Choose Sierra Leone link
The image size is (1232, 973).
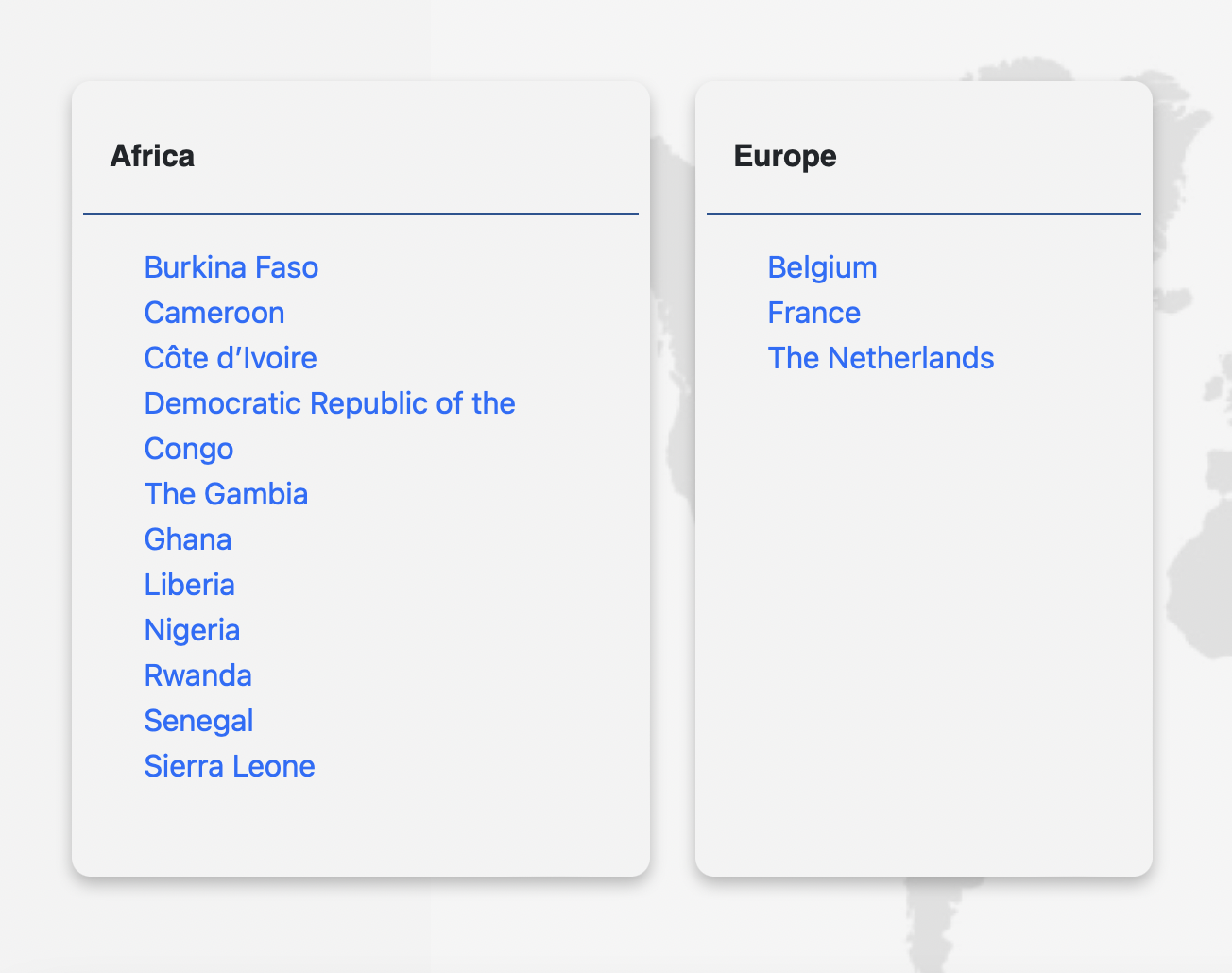pyautogui.click(x=229, y=766)
